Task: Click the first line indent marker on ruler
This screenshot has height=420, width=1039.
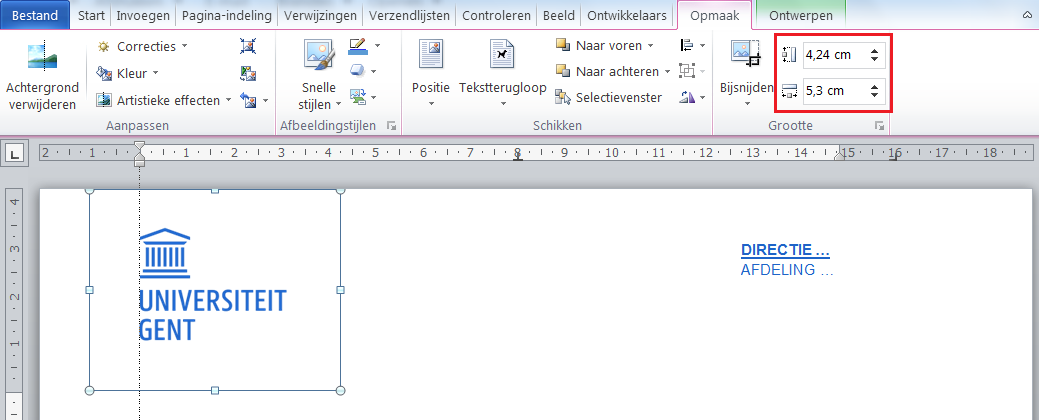Action: point(139,146)
